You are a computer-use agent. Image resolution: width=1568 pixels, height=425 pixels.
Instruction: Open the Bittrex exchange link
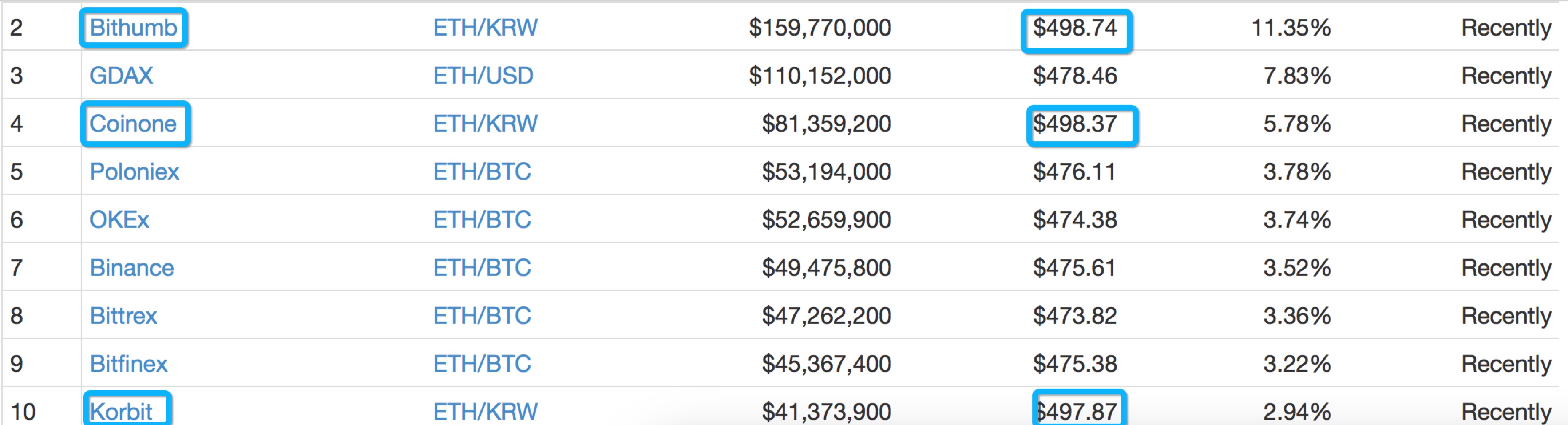(123, 317)
